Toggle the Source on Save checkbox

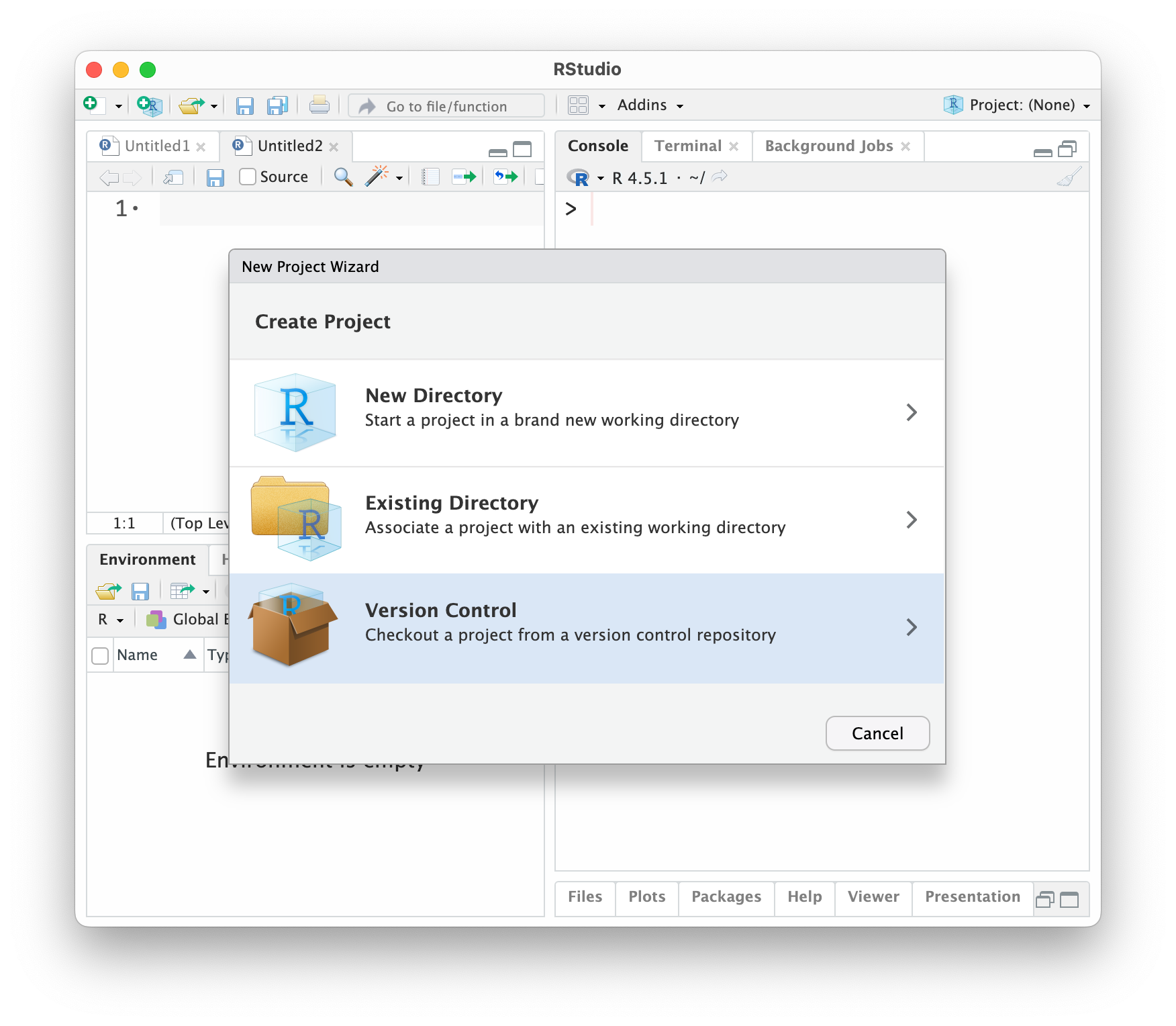pyautogui.click(x=248, y=177)
